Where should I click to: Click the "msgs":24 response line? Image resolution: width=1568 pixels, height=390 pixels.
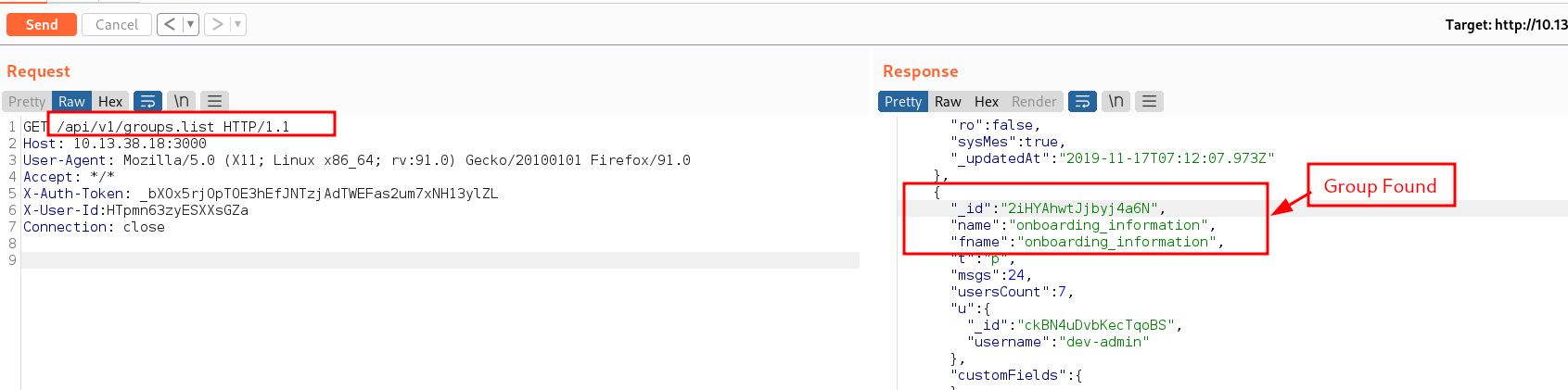pos(991,275)
